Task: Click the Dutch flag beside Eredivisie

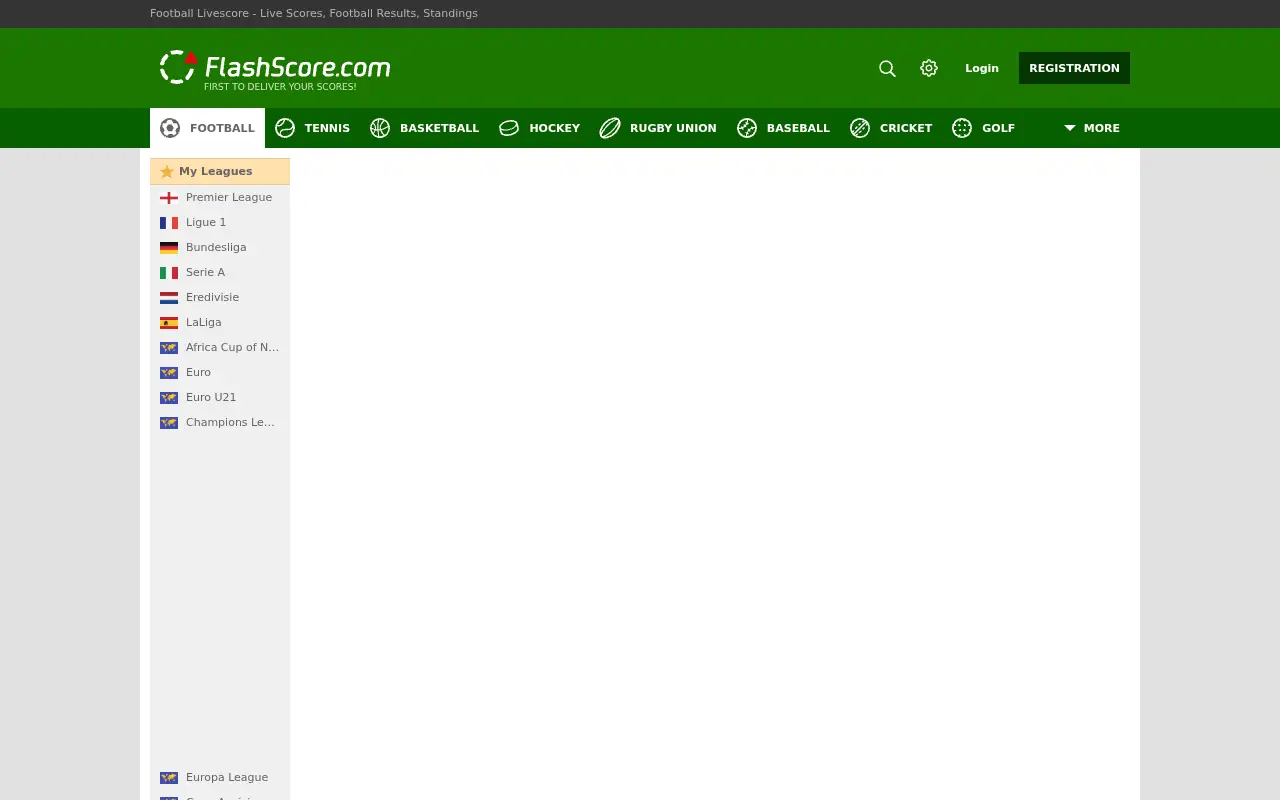Action: (x=169, y=297)
